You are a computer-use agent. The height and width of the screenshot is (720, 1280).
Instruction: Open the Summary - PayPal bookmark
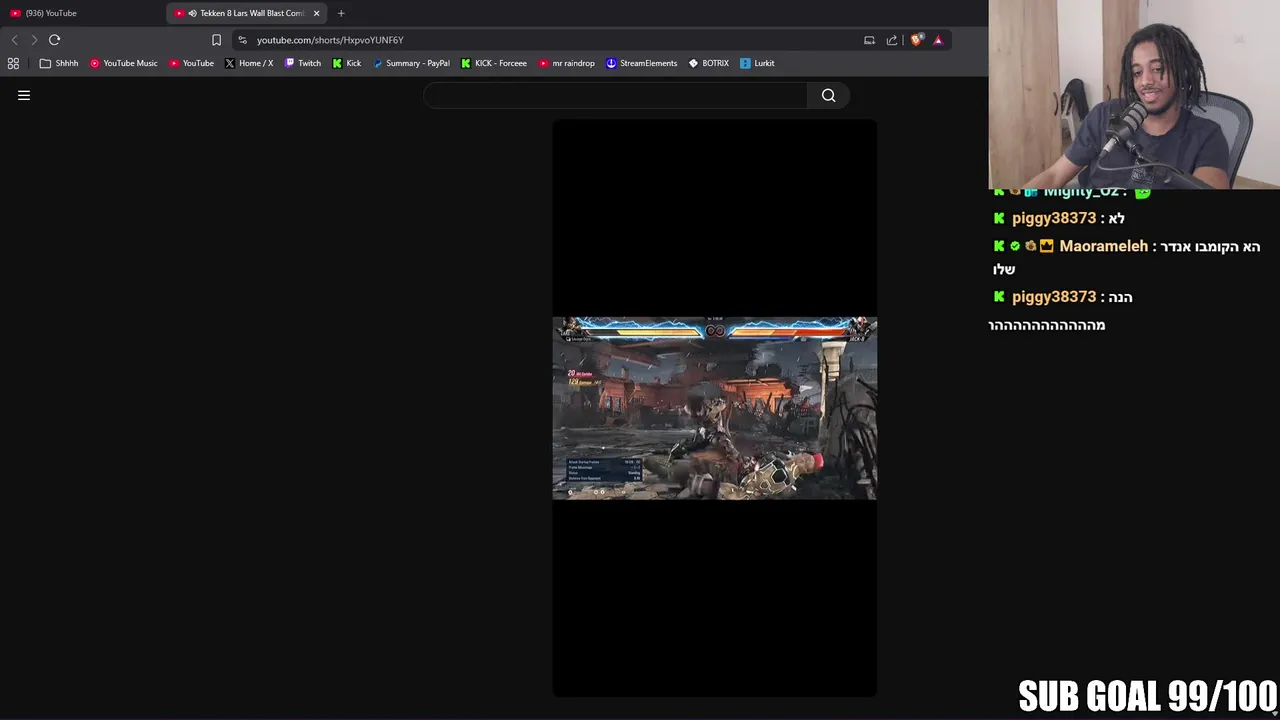point(411,63)
